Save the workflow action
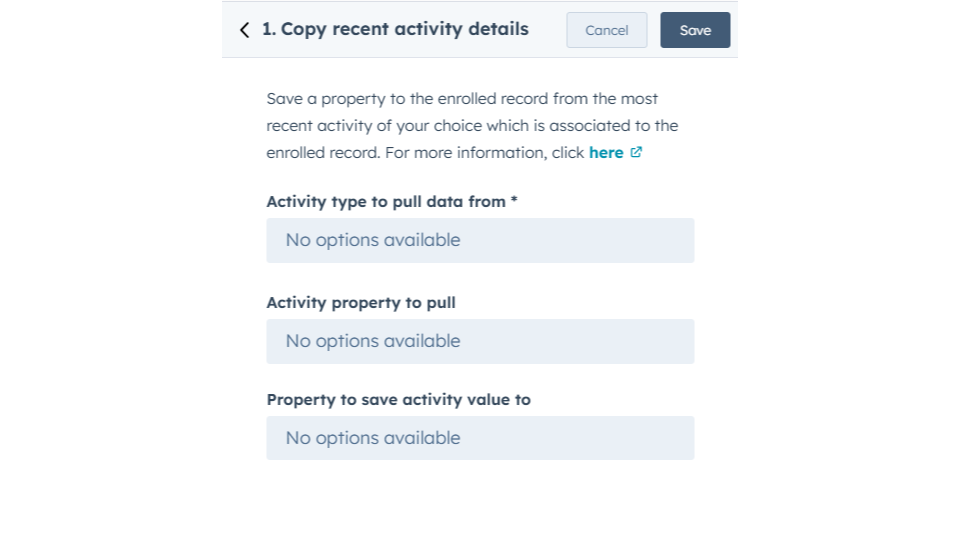This screenshot has height=540, width=961. (695, 30)
